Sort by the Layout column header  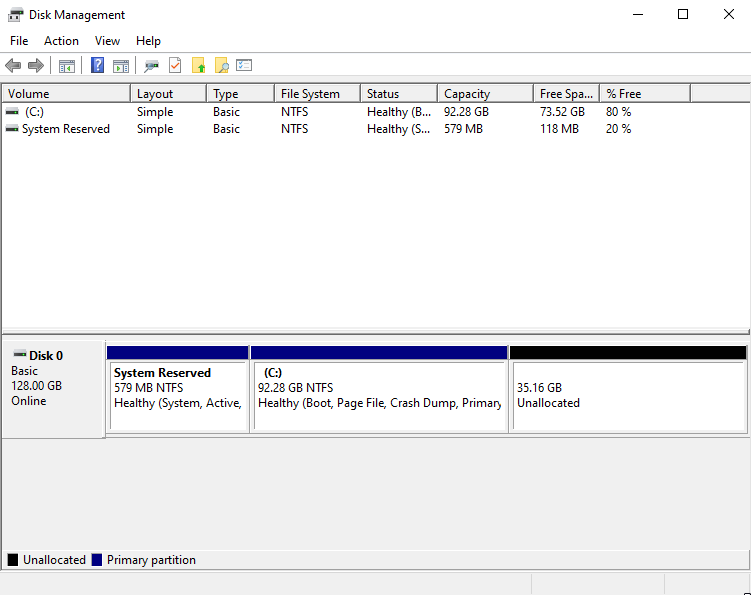point(169,93)
